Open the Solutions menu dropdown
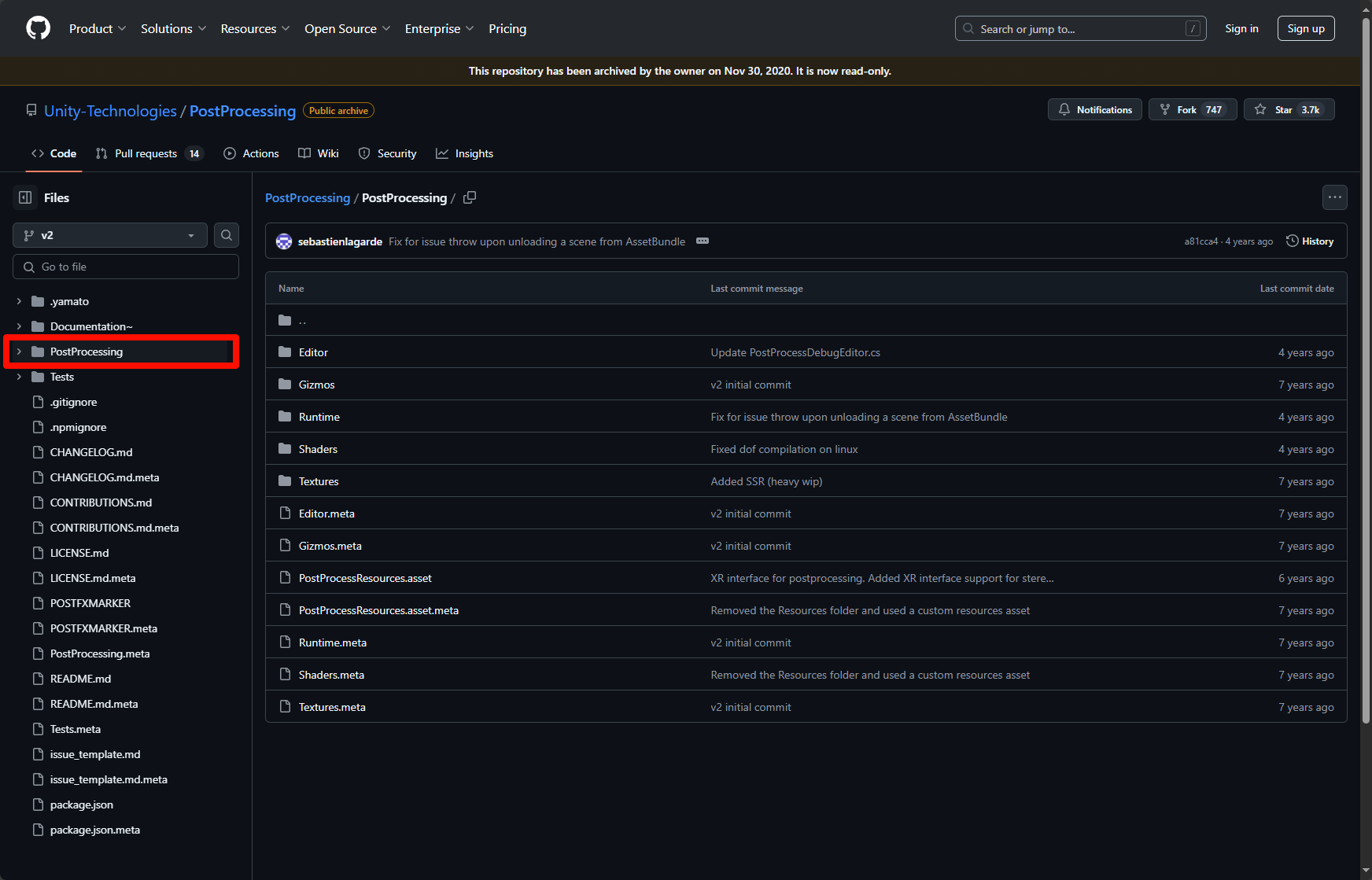 click(173, 28)
